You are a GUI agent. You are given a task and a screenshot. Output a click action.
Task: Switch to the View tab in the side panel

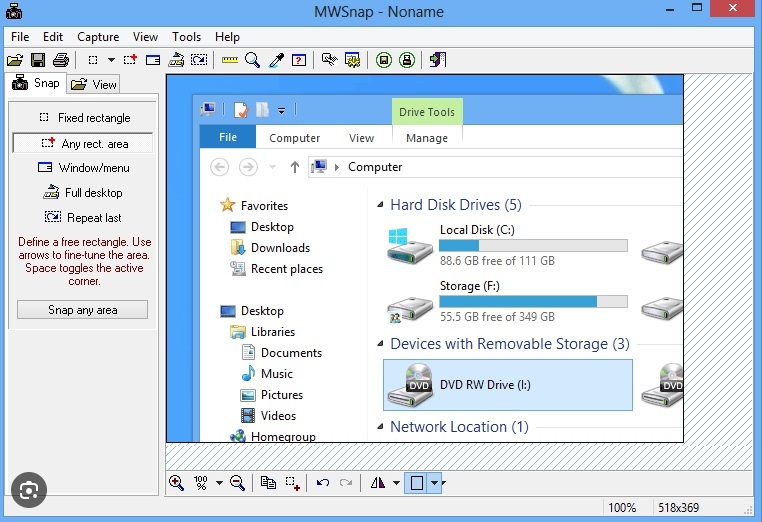tap(94, 85)
